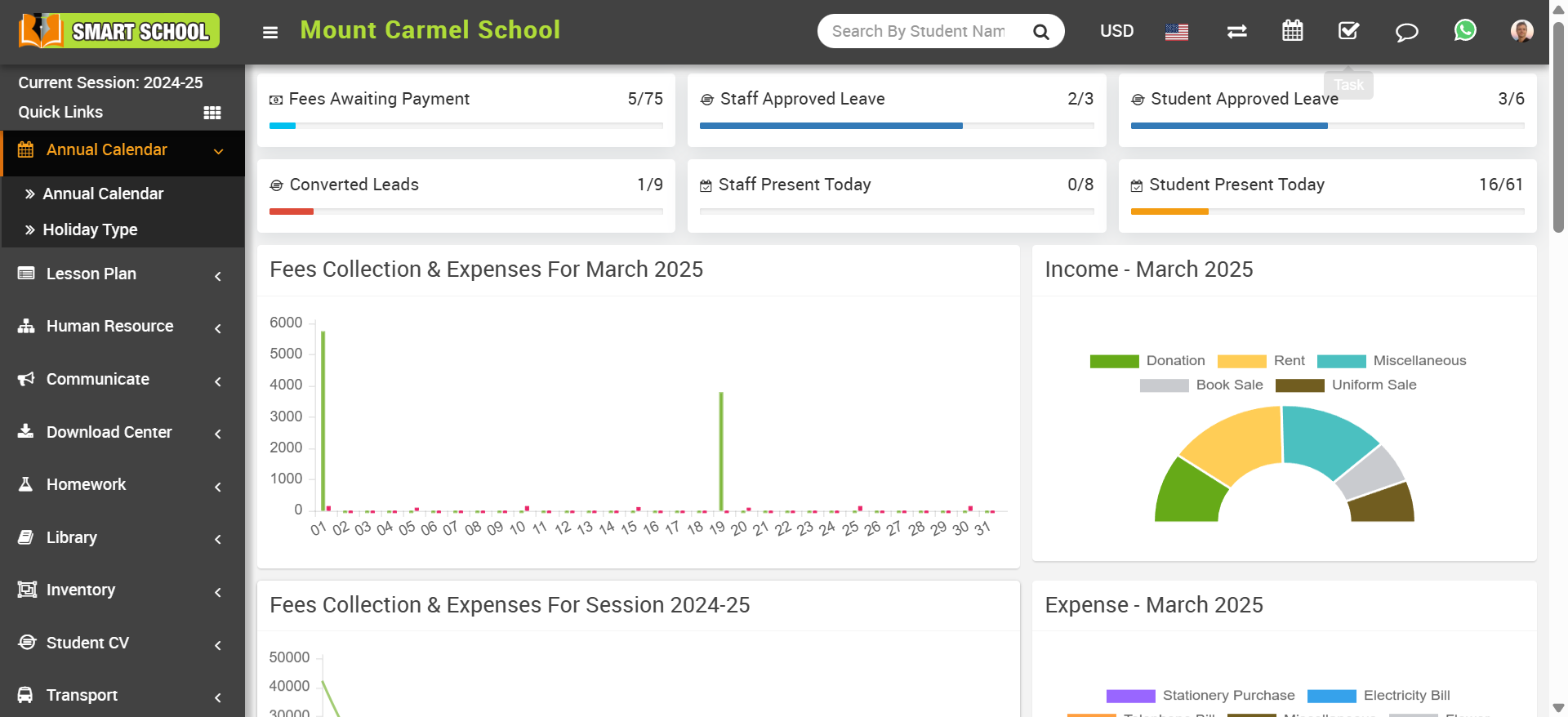The height and width of the screenshot is (717, 1568).
Task: Expand the Homework menu arrow
Action: coord(218,488)
